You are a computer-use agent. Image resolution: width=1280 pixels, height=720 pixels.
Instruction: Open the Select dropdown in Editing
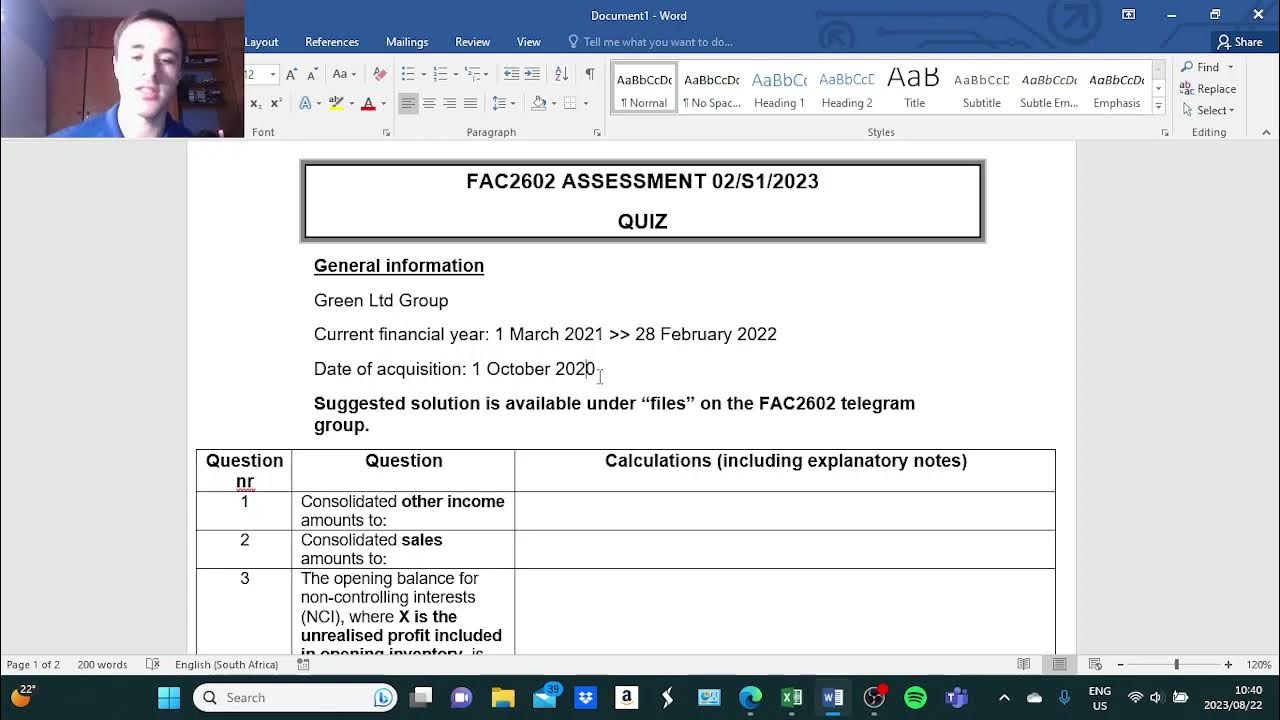1208,110
